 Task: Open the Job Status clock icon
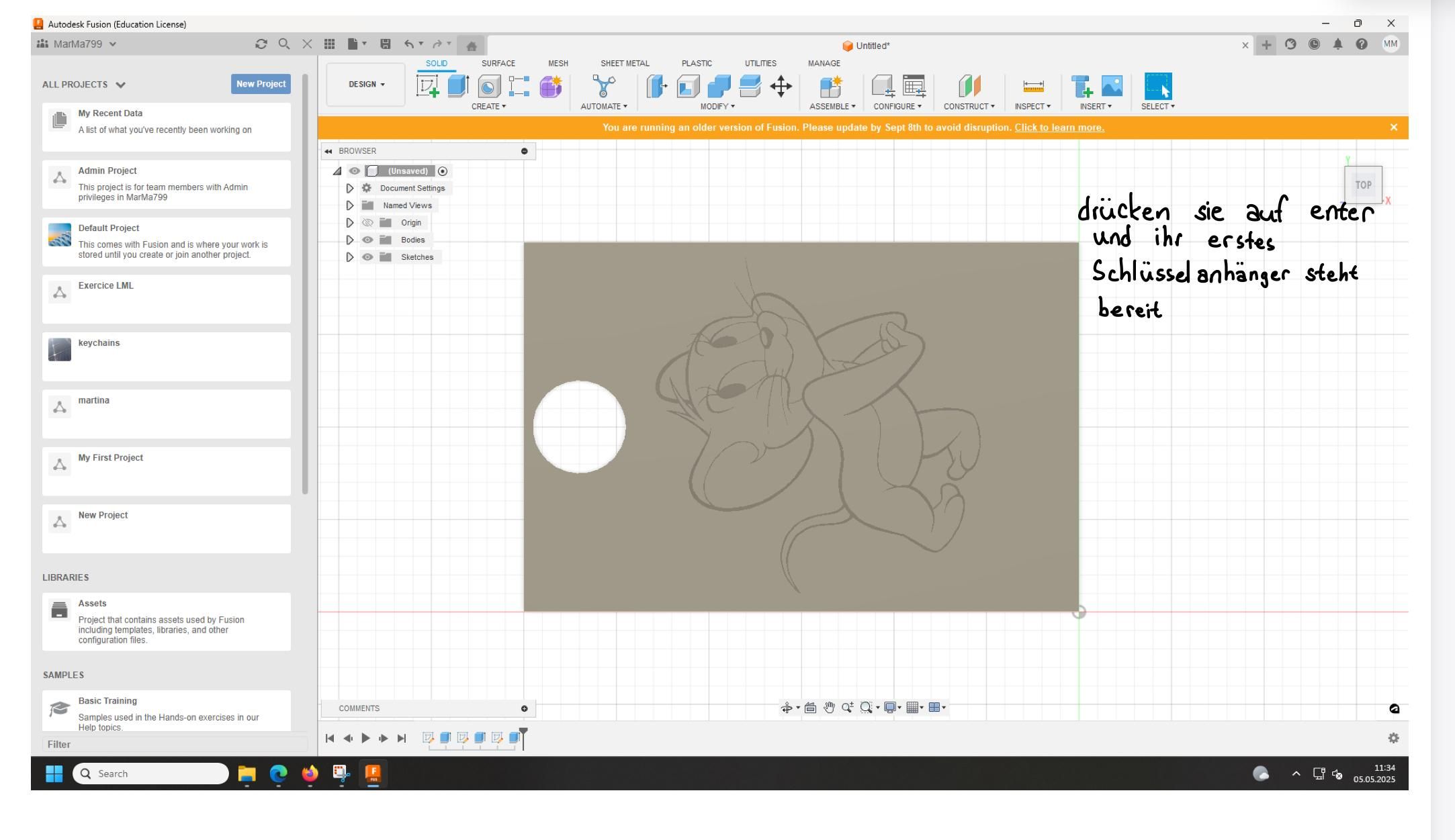(x=1314, y=44)
